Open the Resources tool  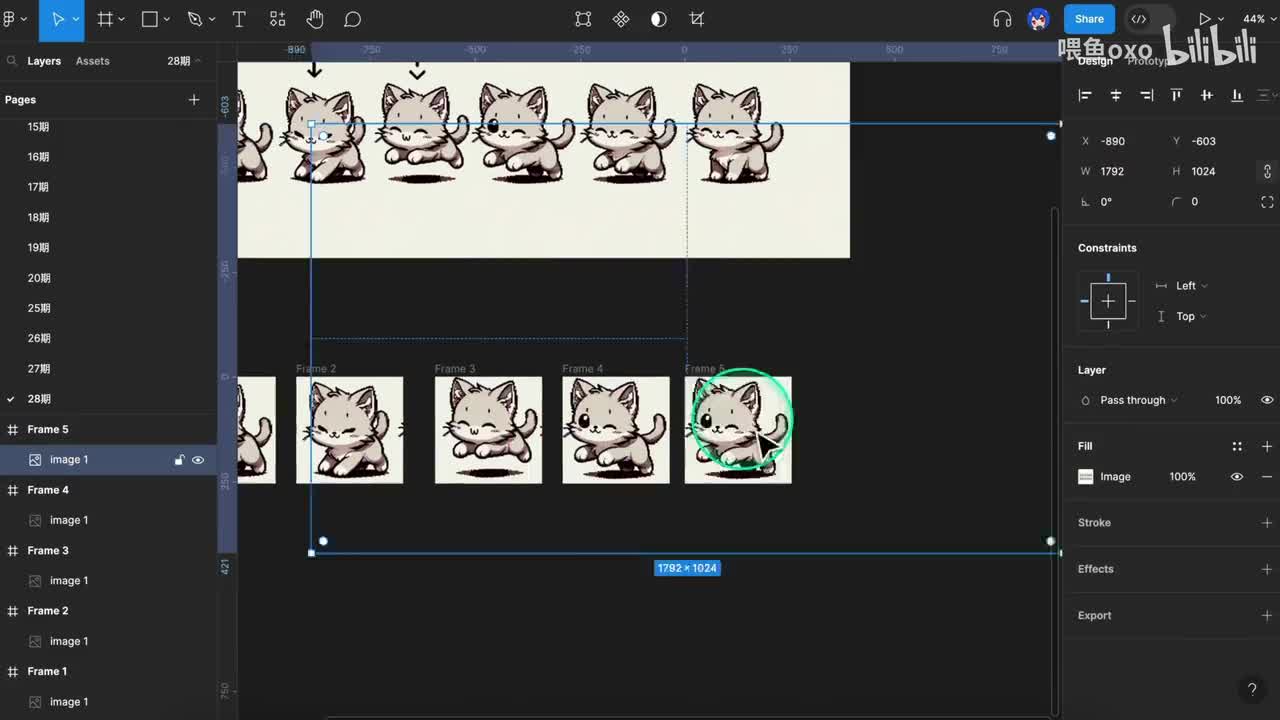click(277, 19)
